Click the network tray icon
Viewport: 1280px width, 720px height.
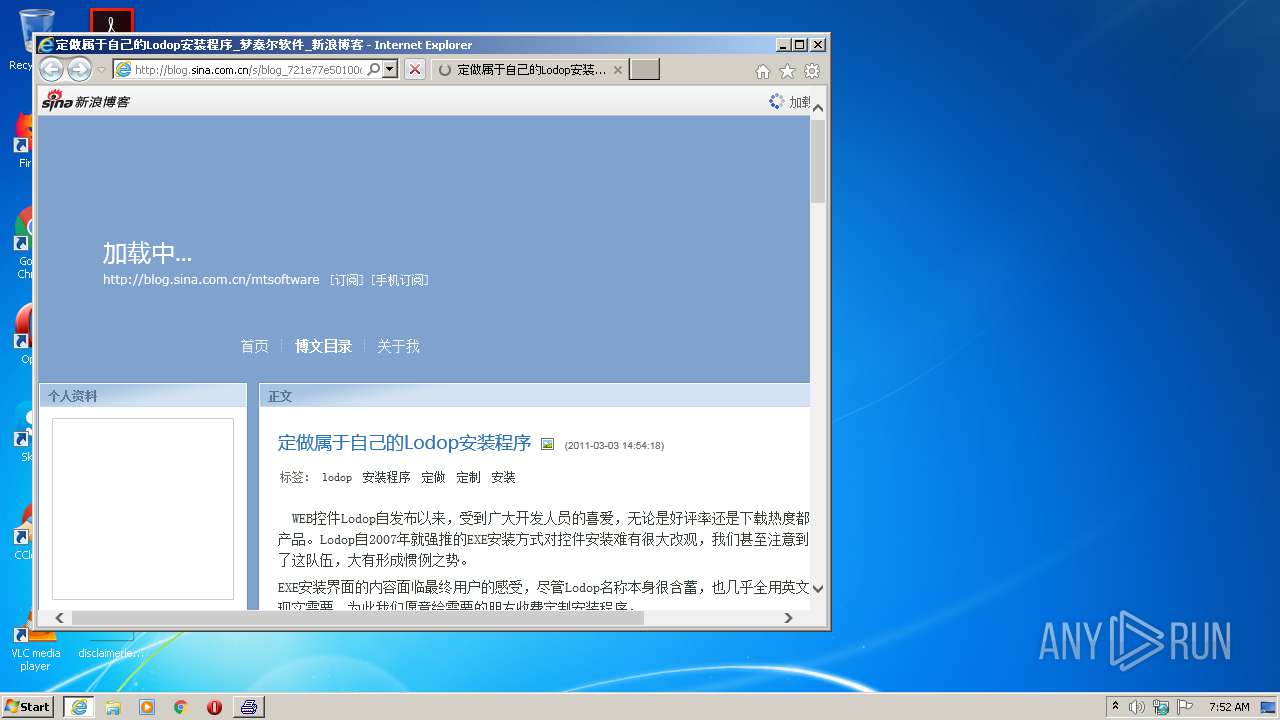point(1161,706)
